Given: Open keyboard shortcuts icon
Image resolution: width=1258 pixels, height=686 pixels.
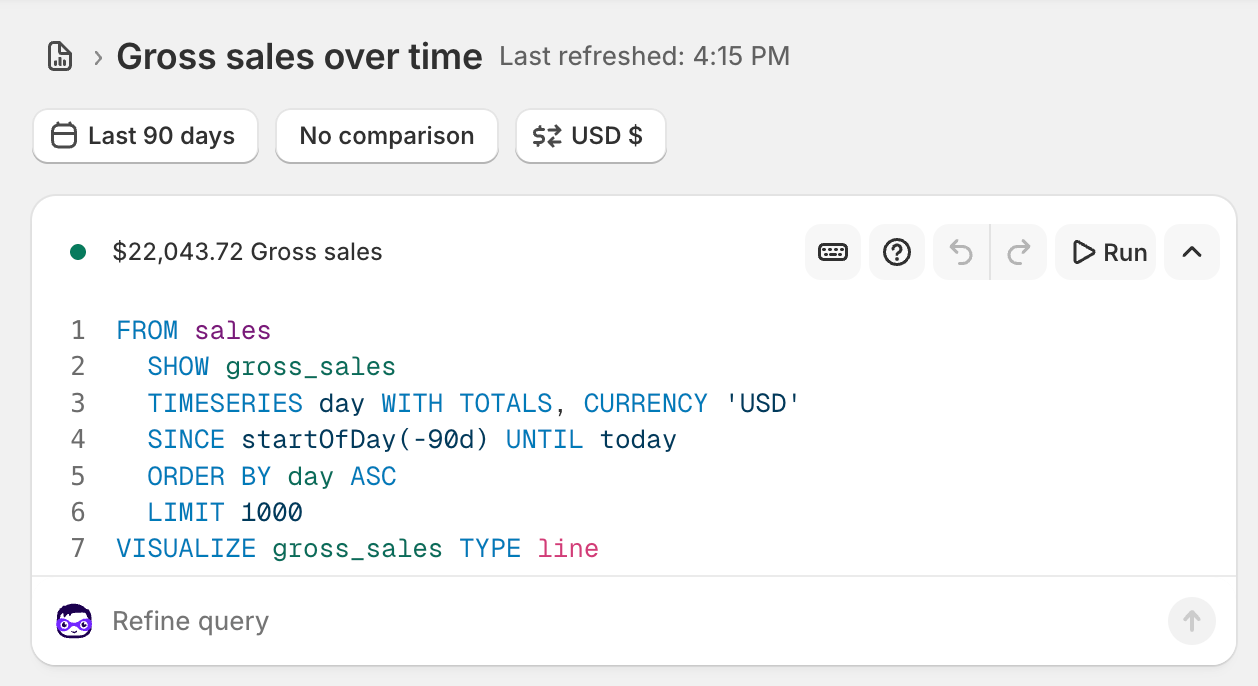Looking at the screenshot, I should (x=833, y=252).
